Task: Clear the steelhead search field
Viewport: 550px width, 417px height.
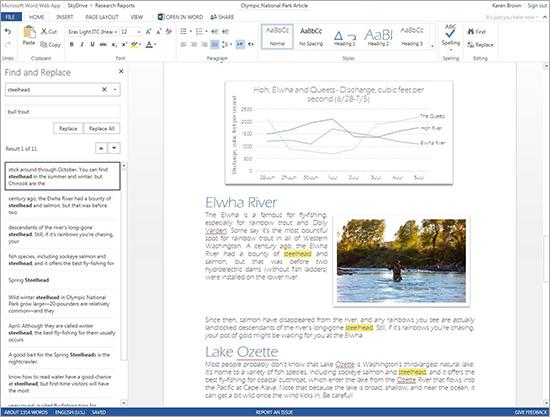Action: point(104,89)
